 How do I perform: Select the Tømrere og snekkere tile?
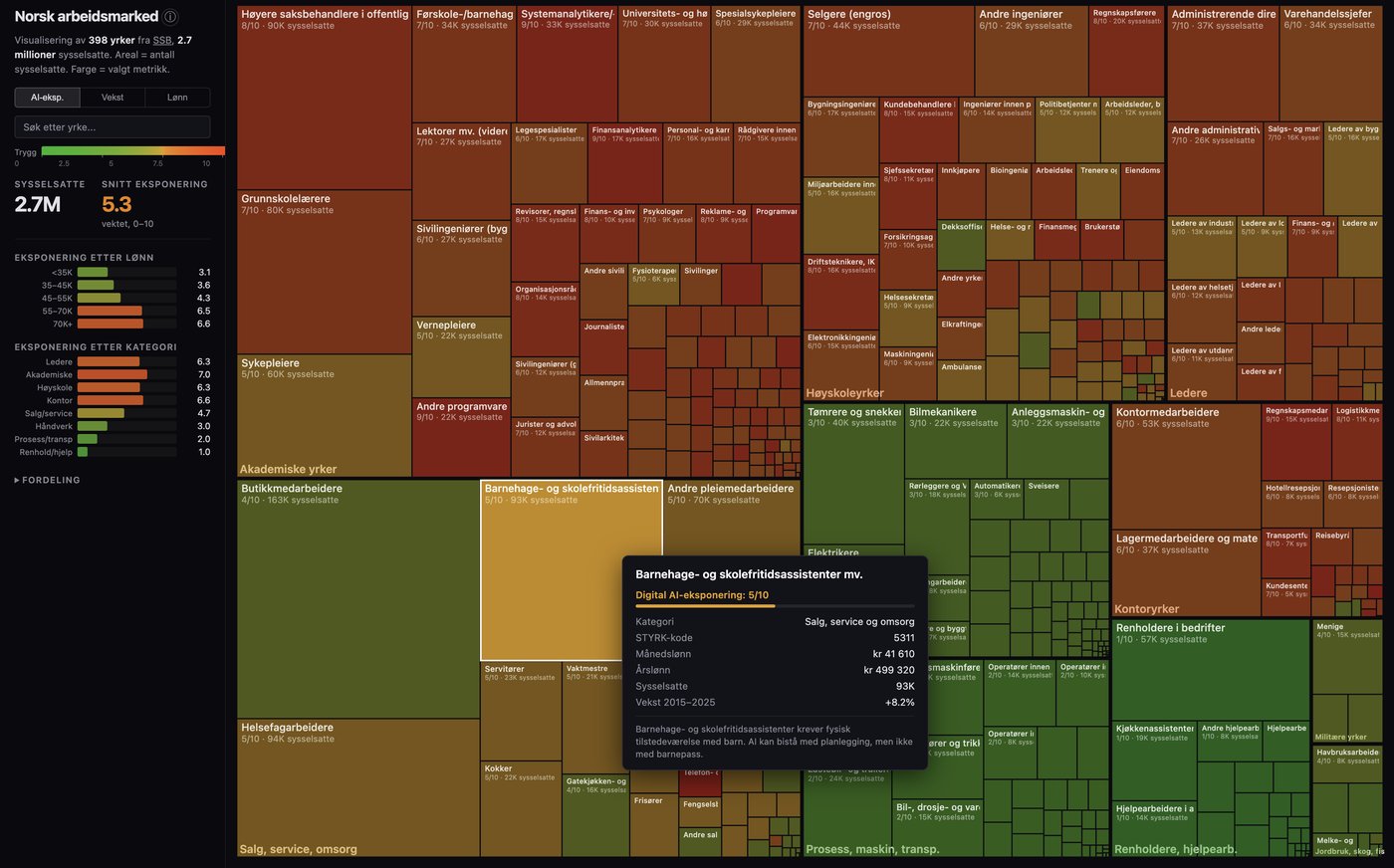coord(853,473)
